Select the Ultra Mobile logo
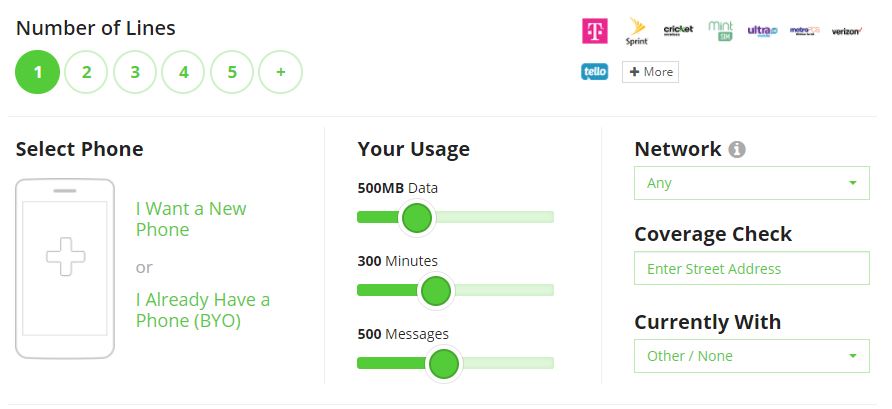Image resolution: width=892 pixels, height=409 pixels. pos(762,31)
